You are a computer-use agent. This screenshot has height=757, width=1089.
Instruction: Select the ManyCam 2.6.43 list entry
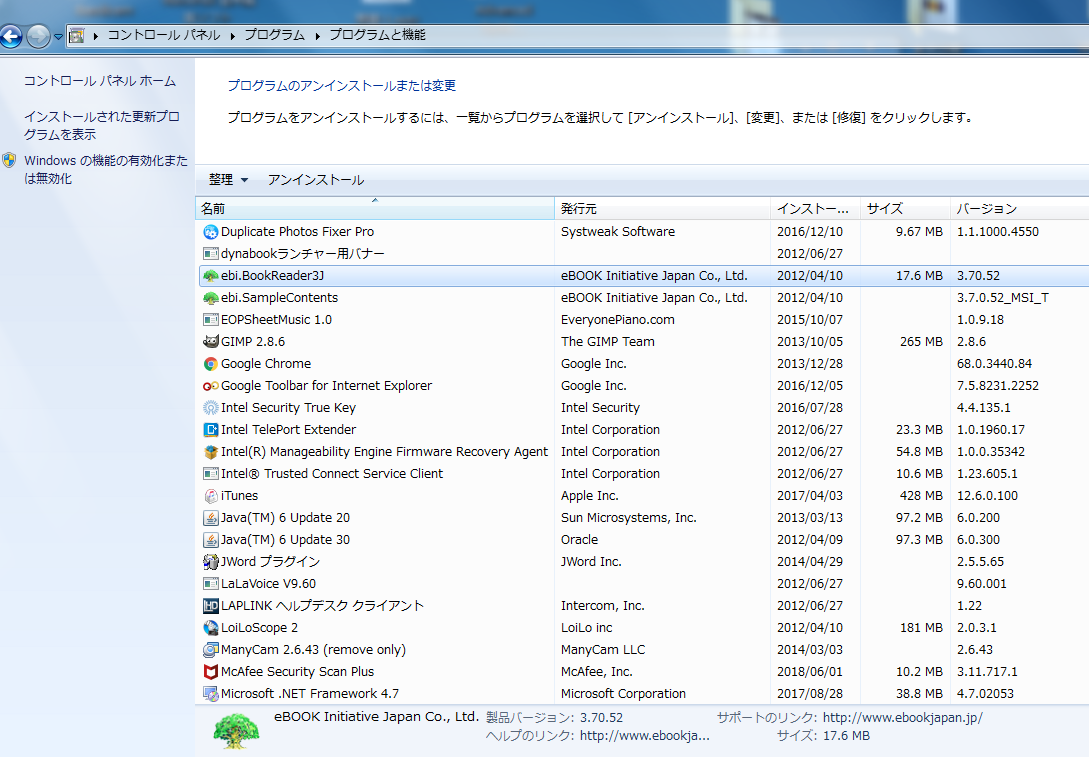pos(313,650)
